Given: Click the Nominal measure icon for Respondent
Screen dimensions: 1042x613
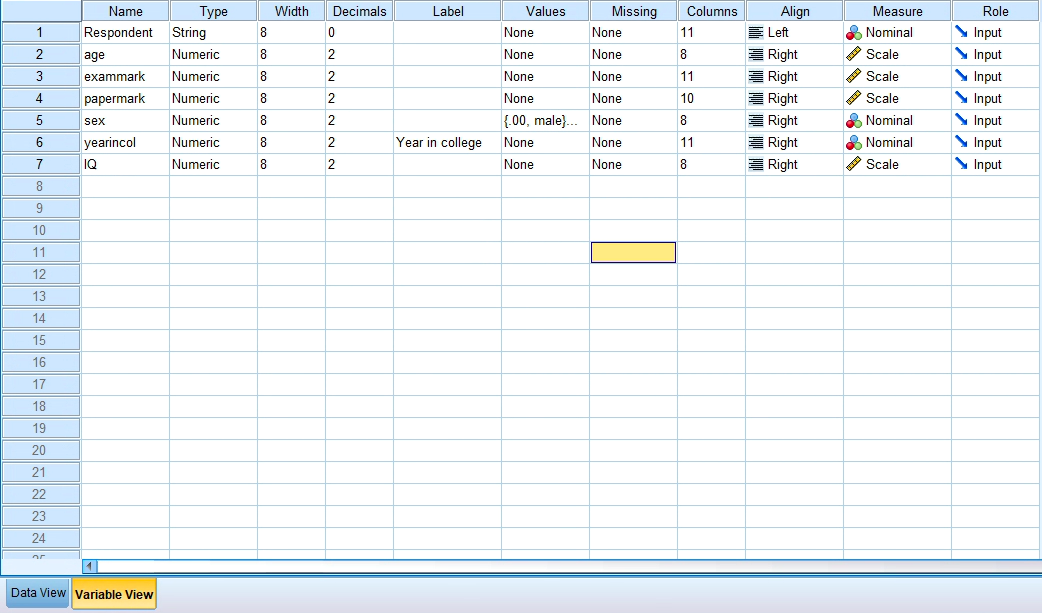Looking at the screenshot, I should [854, 33].
